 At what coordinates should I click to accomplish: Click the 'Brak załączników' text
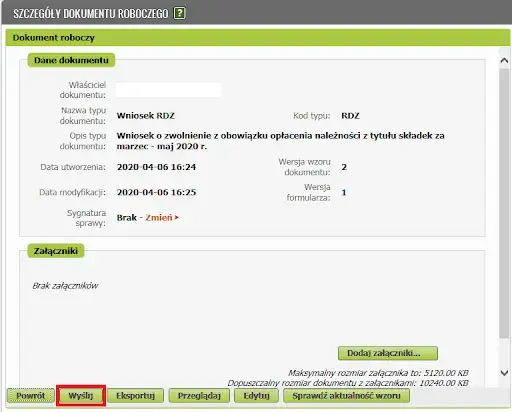click(x=65, y=286)
